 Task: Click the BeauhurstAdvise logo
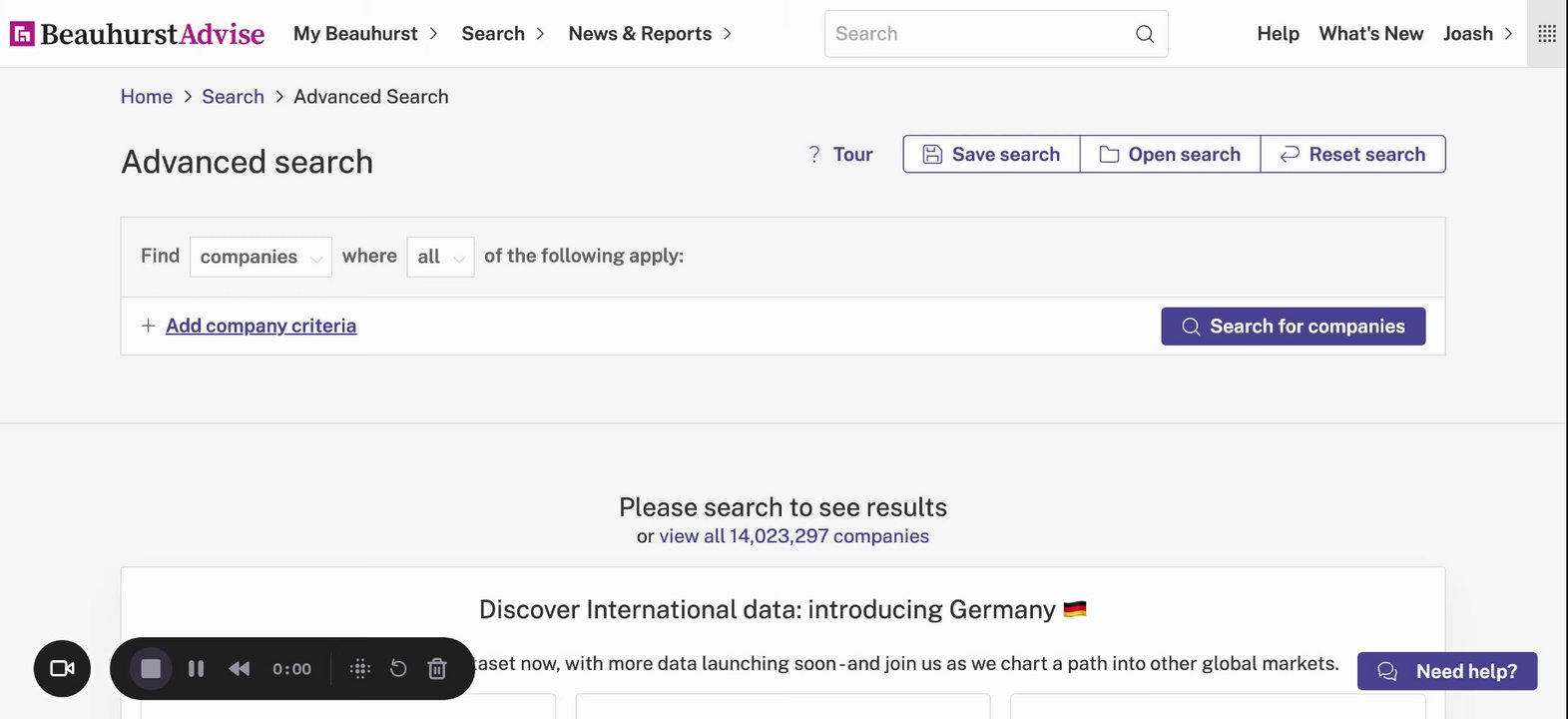138,34
